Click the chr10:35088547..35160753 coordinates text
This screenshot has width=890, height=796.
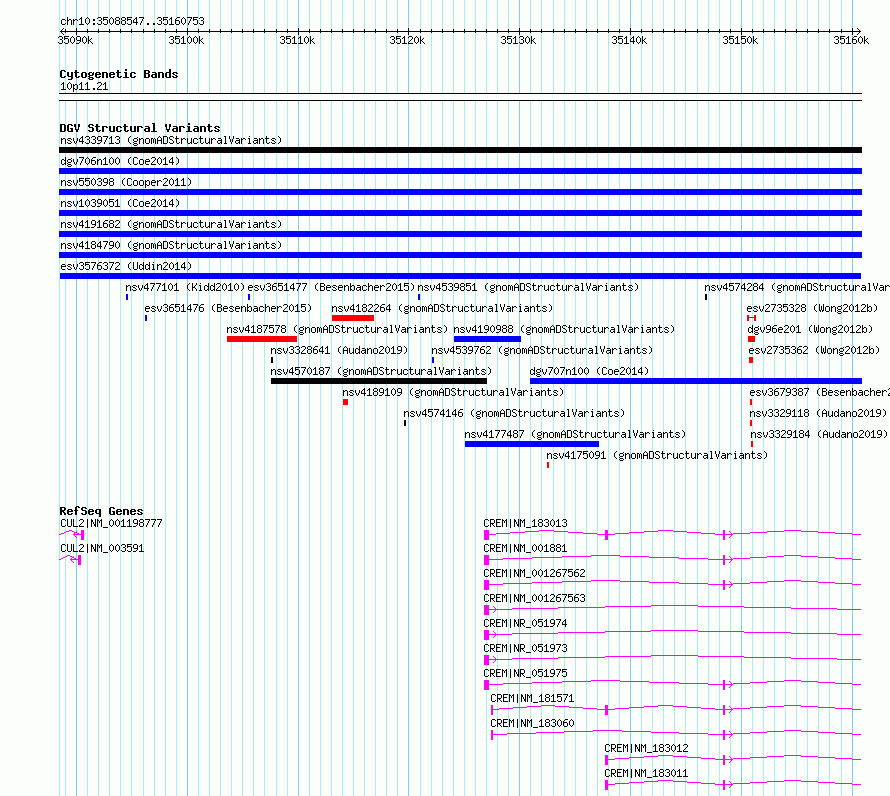(132, 22)
